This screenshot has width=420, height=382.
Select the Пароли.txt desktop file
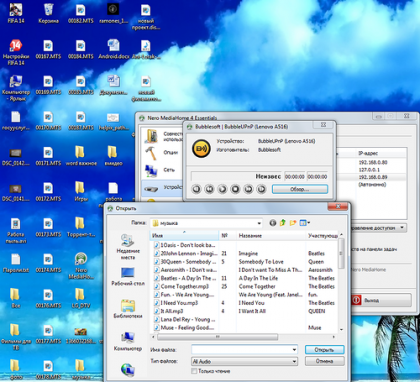pyautogui.click(x=16, y=263)
